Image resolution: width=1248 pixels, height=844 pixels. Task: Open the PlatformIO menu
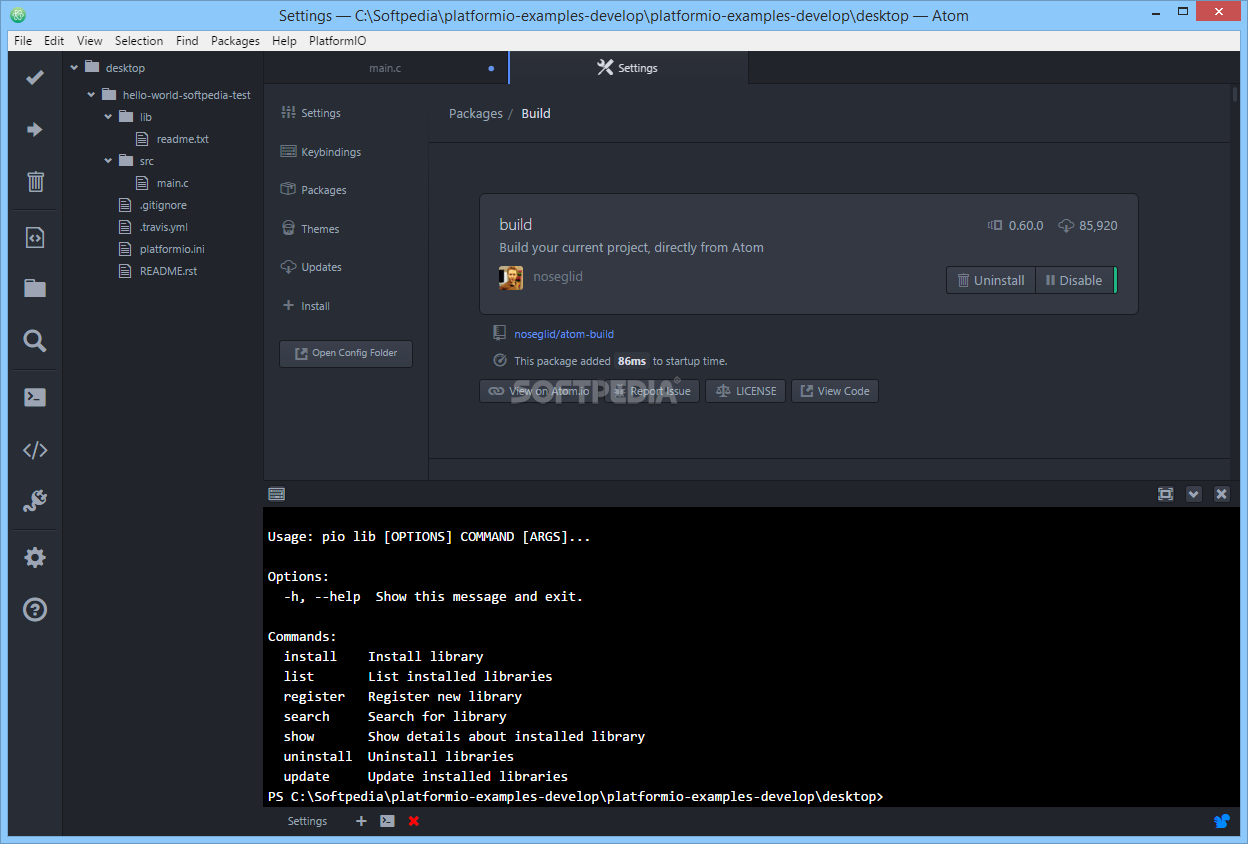(338, 41)
